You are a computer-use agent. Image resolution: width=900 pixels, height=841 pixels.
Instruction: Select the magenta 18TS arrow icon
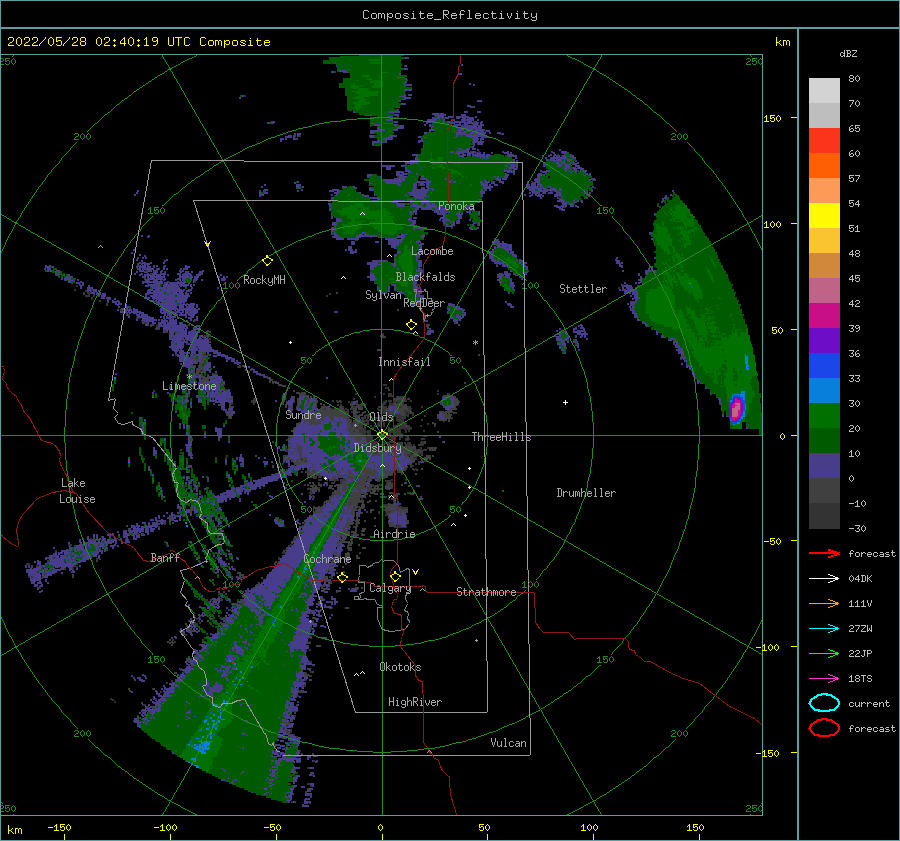[824, 679]
